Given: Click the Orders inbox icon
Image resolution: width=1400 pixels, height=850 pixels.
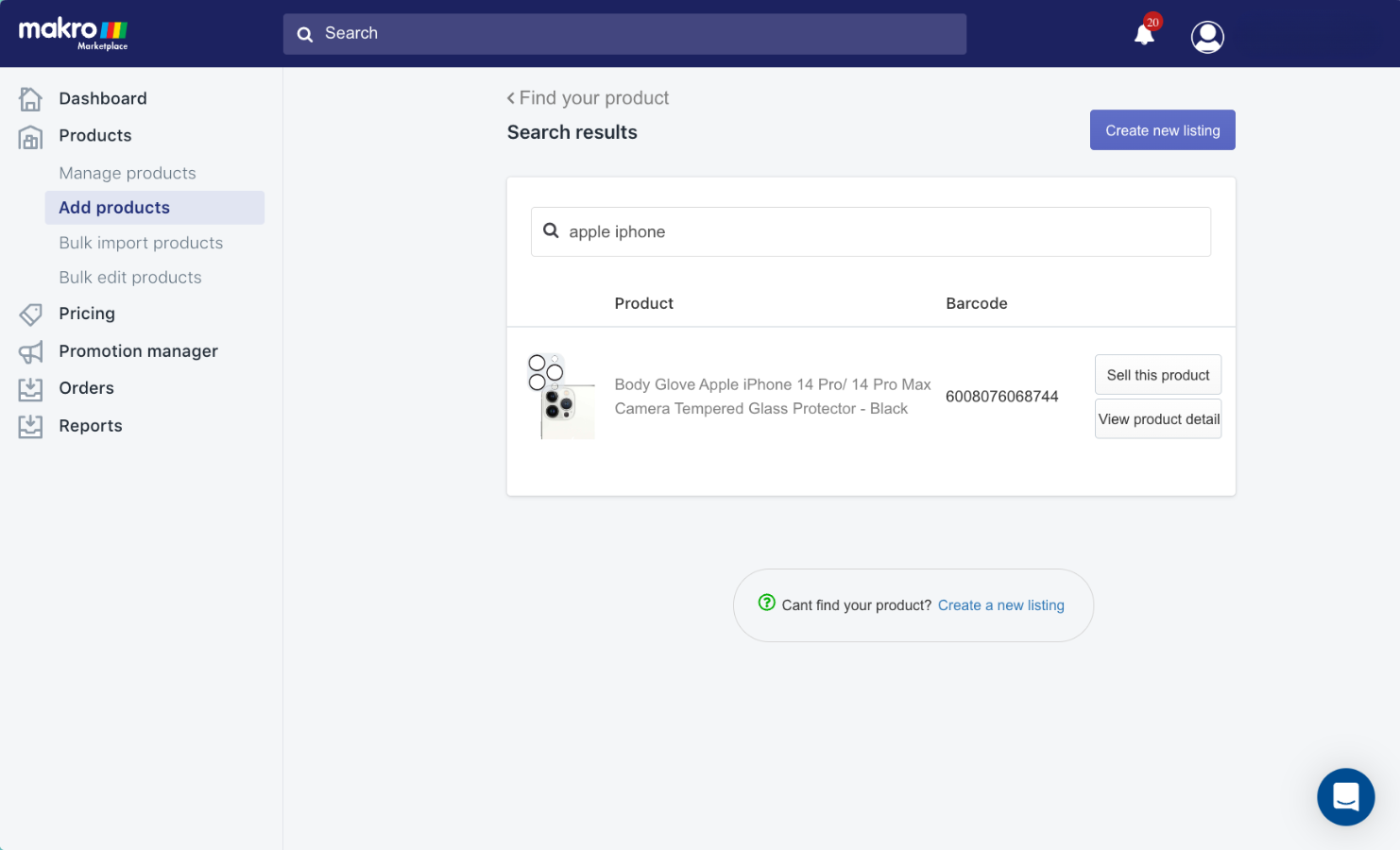Looking at the screenshot, I should tap(31, 388).
